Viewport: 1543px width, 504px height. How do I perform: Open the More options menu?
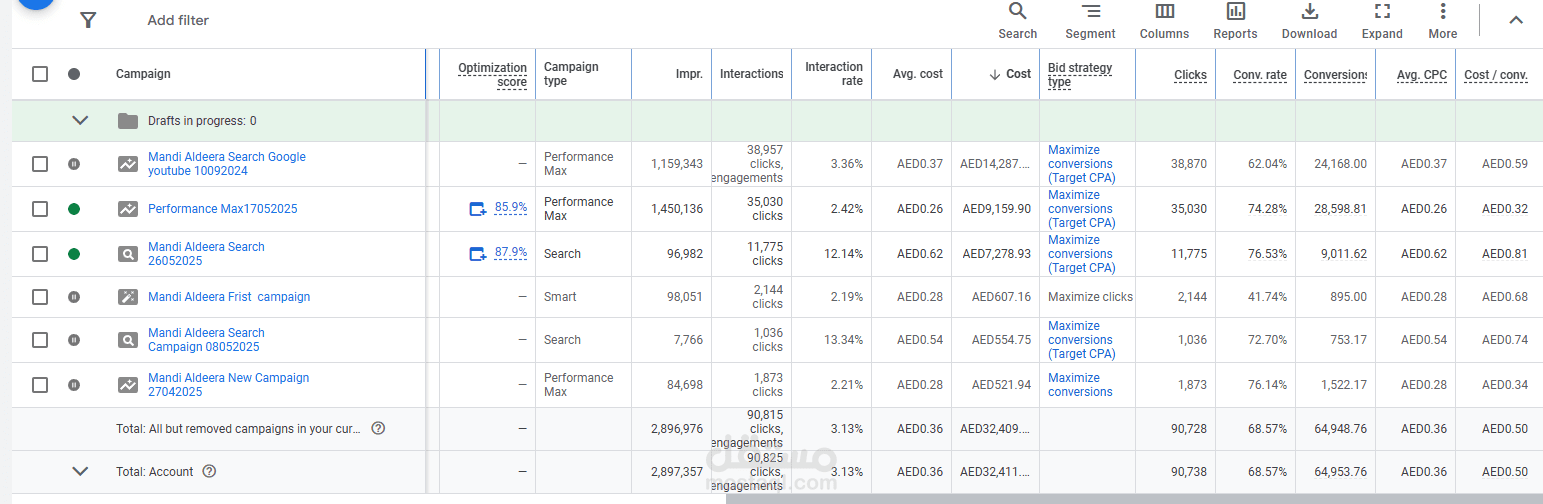[1442, 20]
